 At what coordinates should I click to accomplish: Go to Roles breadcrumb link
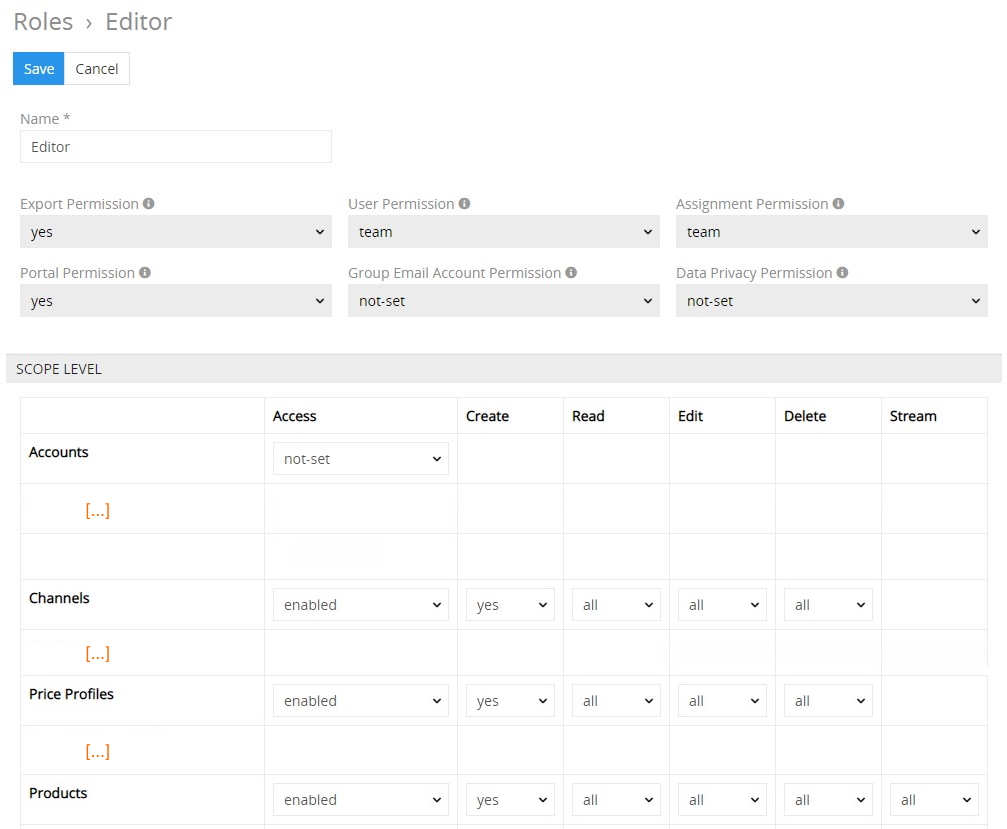tap(43, 22)
